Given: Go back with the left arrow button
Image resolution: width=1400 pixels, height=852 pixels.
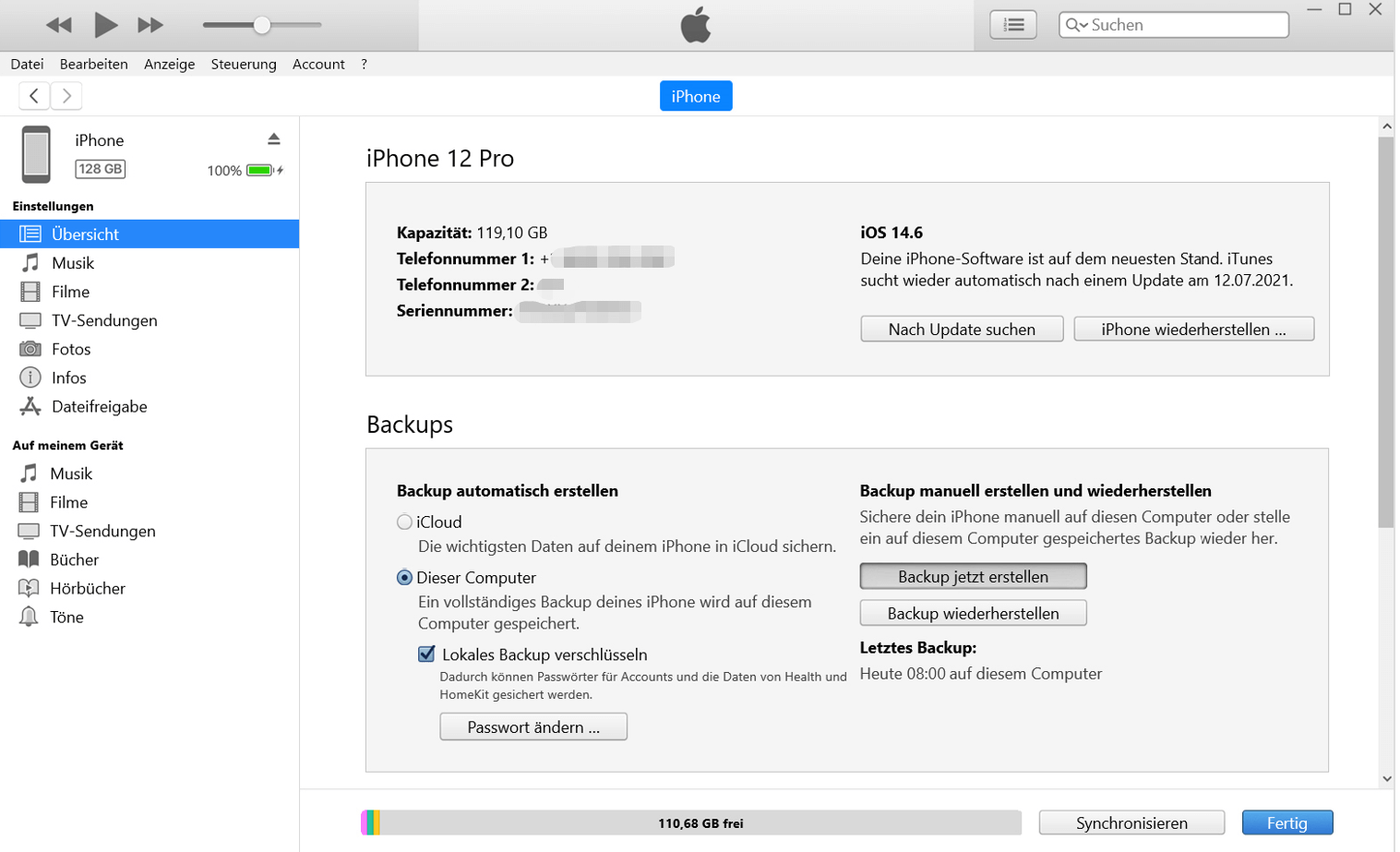Looking at the screenshot, I should coord(34,96).
